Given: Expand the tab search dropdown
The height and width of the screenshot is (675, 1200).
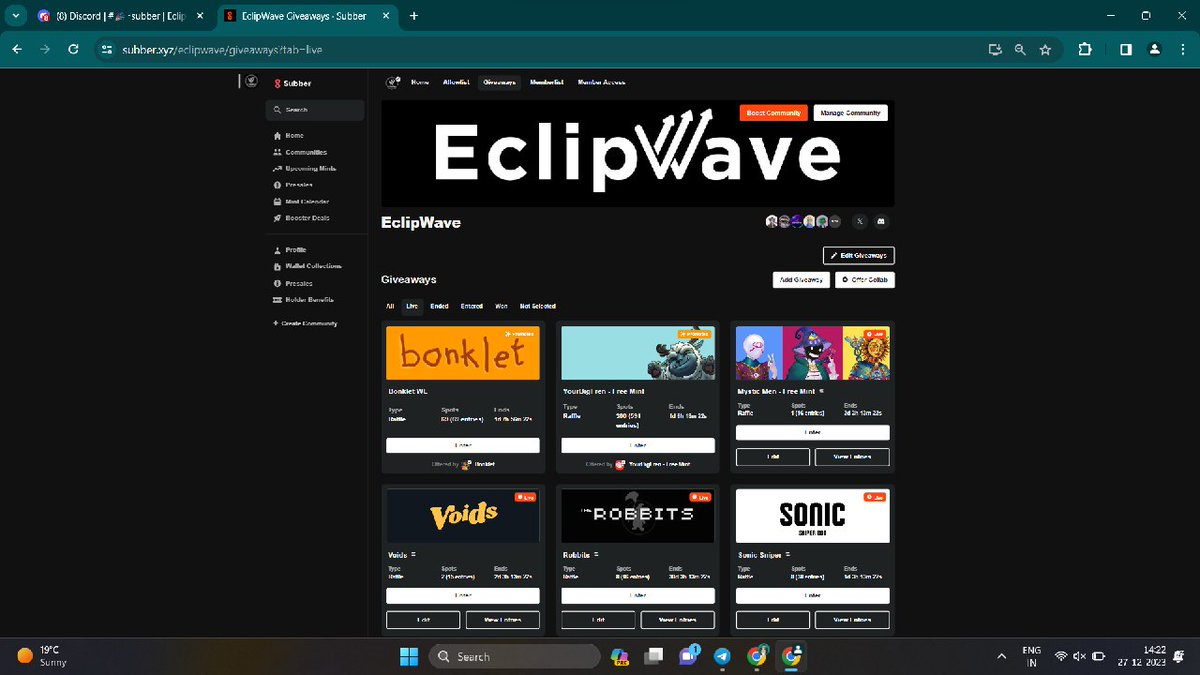Looking at the screenshot, I should [15, 16].
